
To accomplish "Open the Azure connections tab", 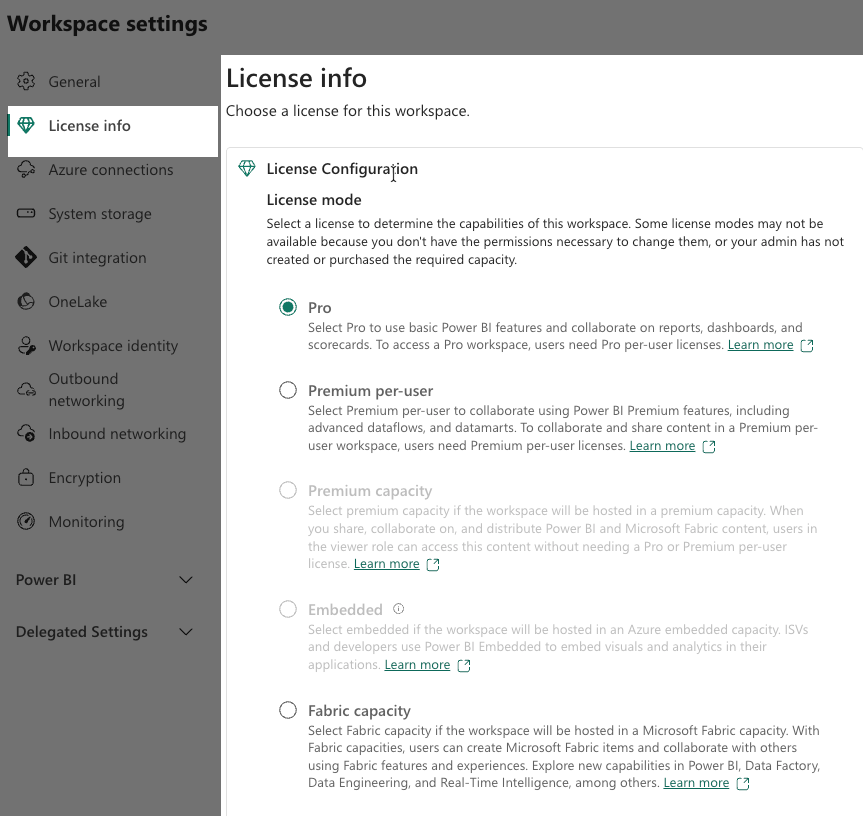I will click(x=113, y=169).
